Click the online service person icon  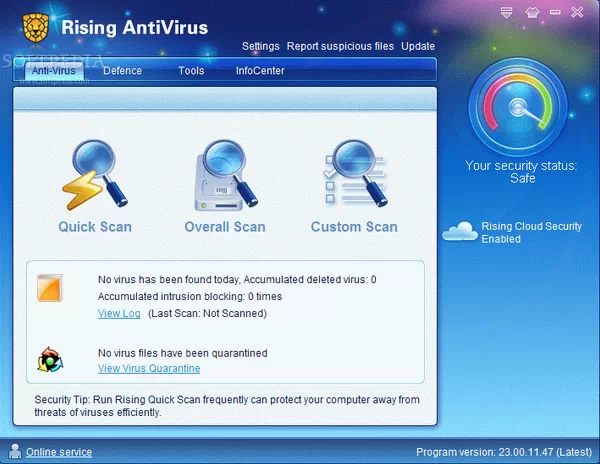point(13,452)
